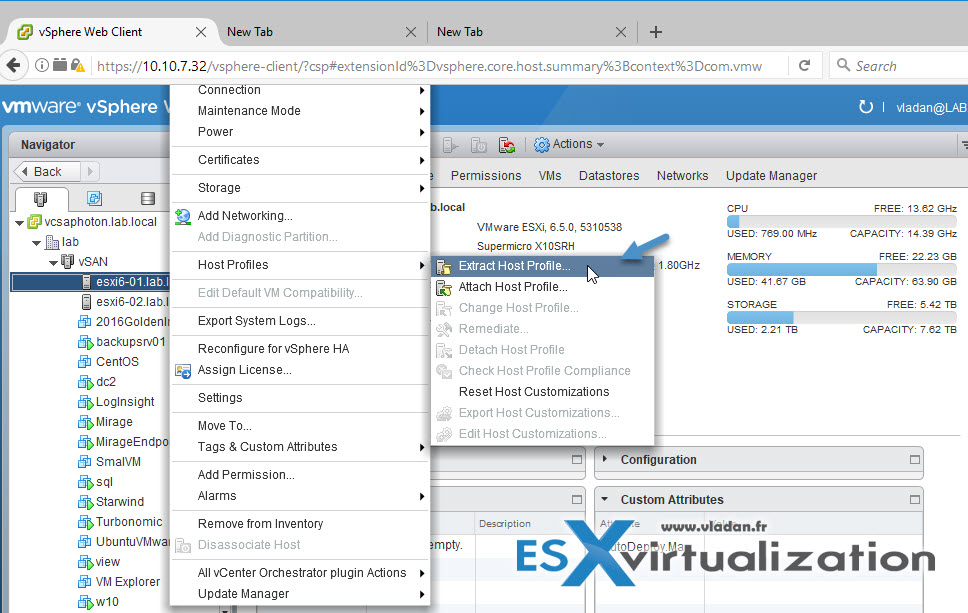Collapse the vSAN cluster node

pyautogui.click(x=54, y=263)
